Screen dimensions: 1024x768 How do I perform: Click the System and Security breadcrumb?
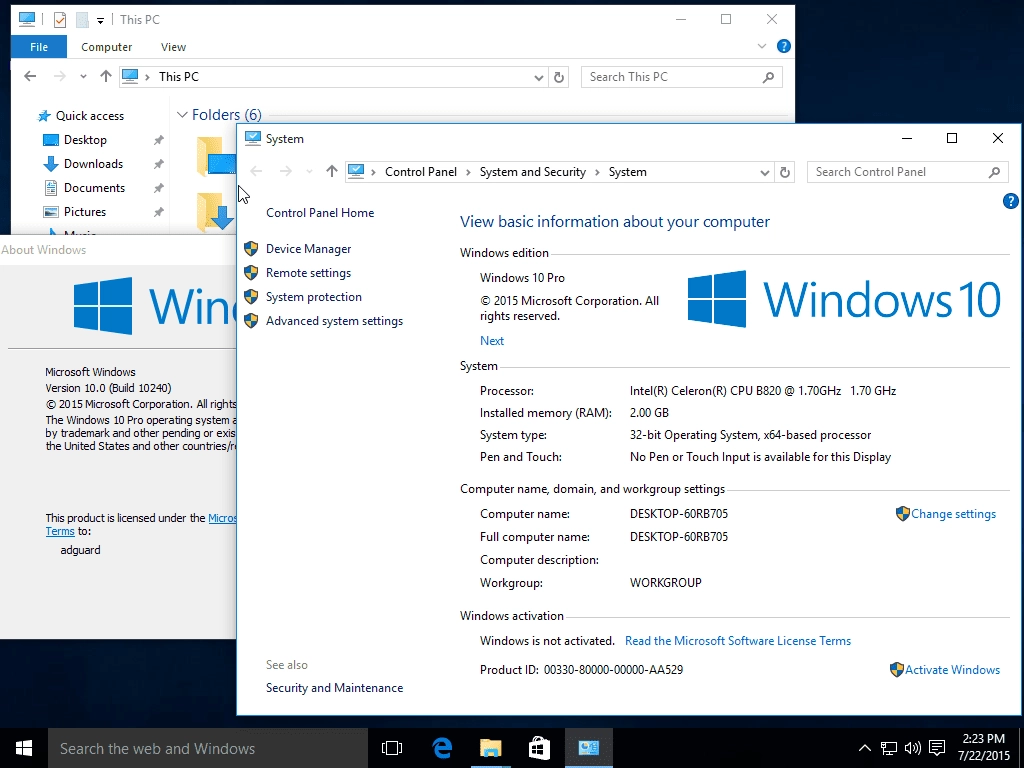pos(532,172)
